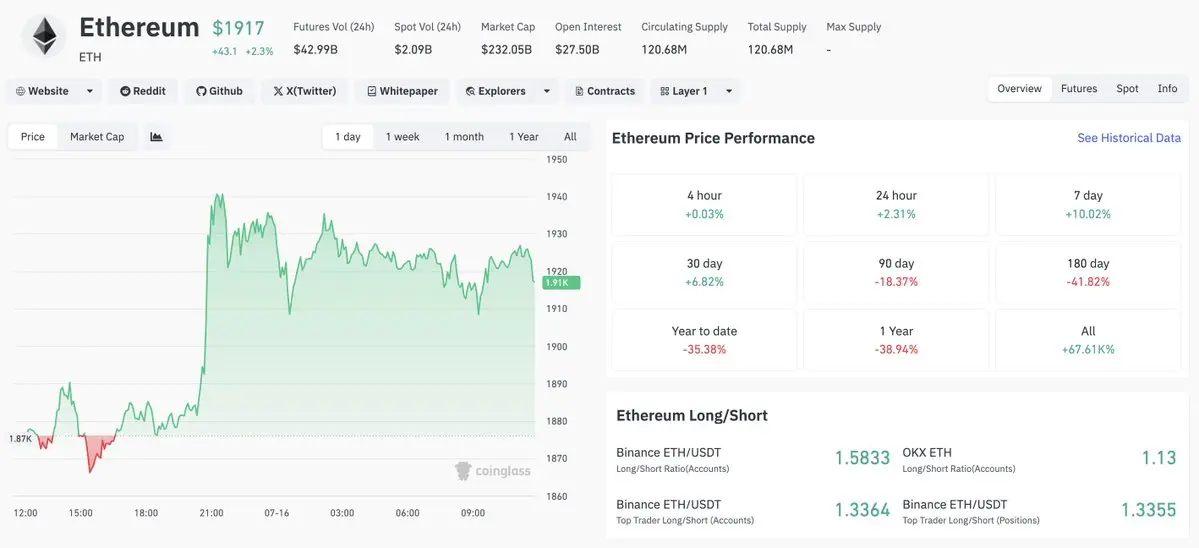Expand the Website dropdown arrow
The height and width of the screenshot is (548, 1199).
coord(89,91)
